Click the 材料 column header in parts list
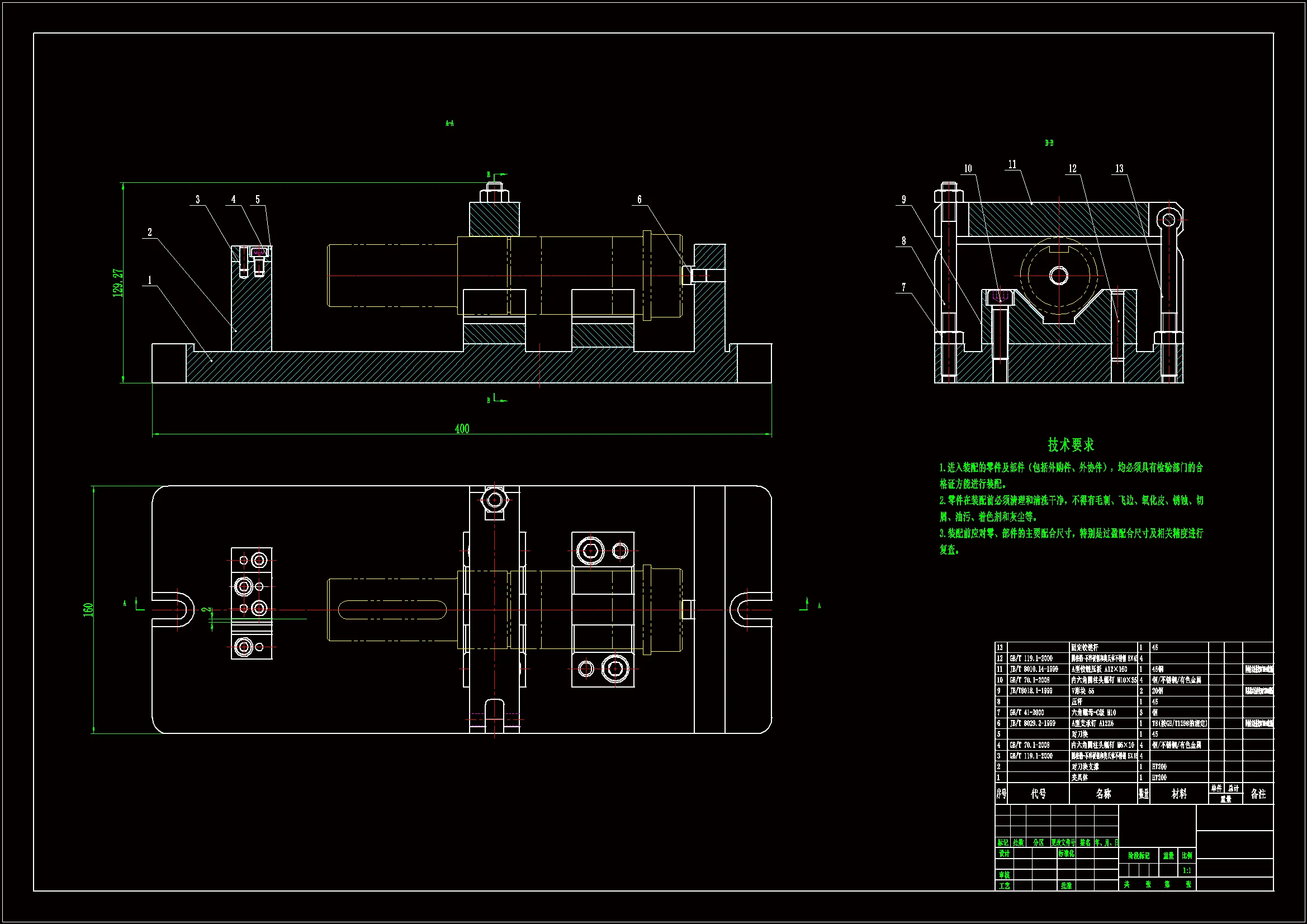The width and height of the screenshot is (1307, 924). click(x=1179, y=794)
